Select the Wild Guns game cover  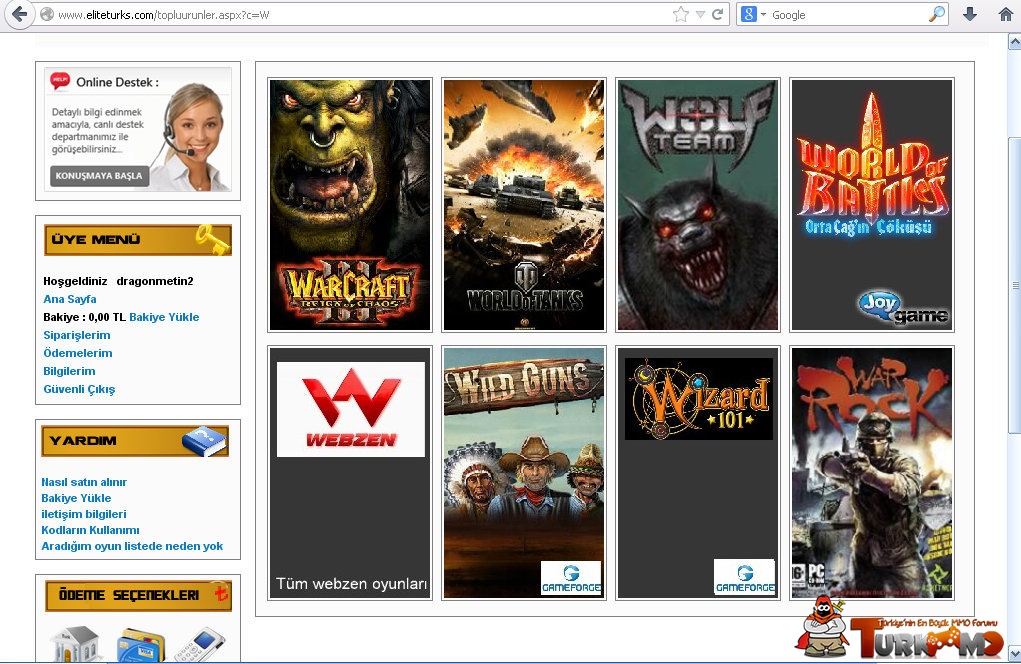coord(524,473)
